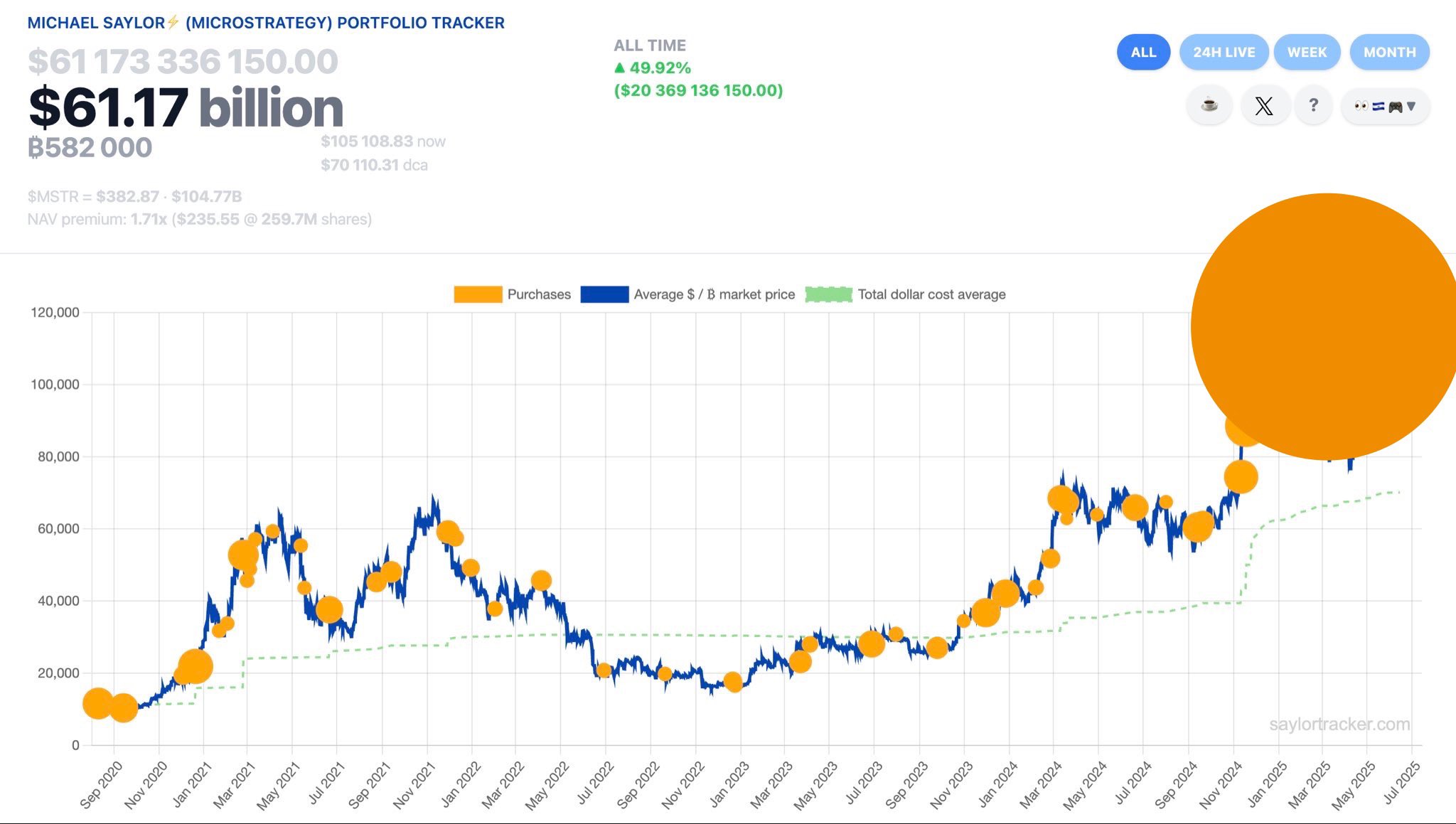Click the coffee cup donate icon

(1209, 106)
